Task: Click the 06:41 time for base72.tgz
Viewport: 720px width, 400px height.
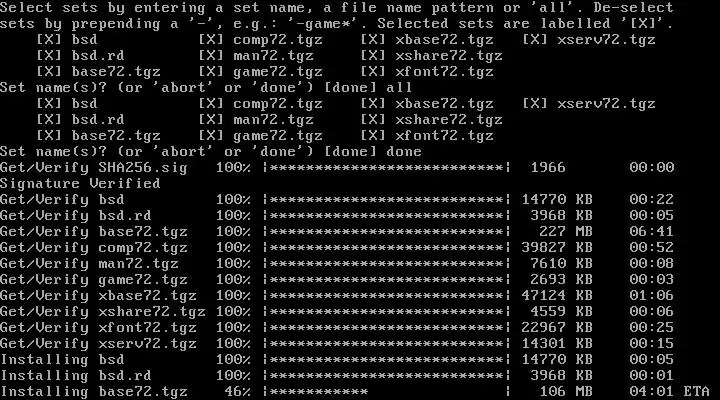Action: (652, 231)
